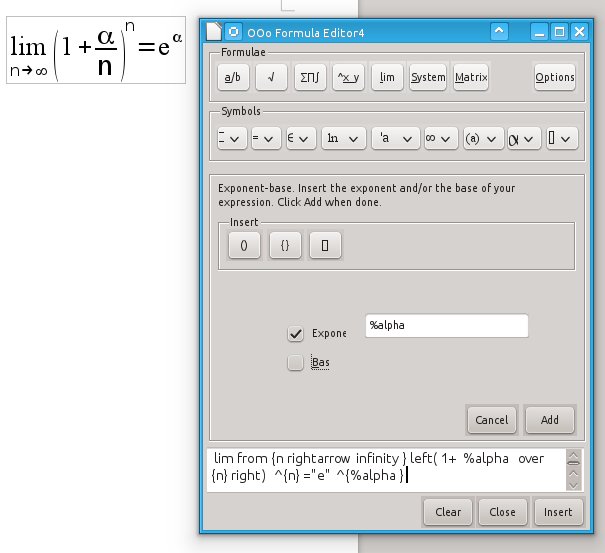Insert square brackets [] from Insert group
Screen dimensions: 605x553
coord(324,245)
